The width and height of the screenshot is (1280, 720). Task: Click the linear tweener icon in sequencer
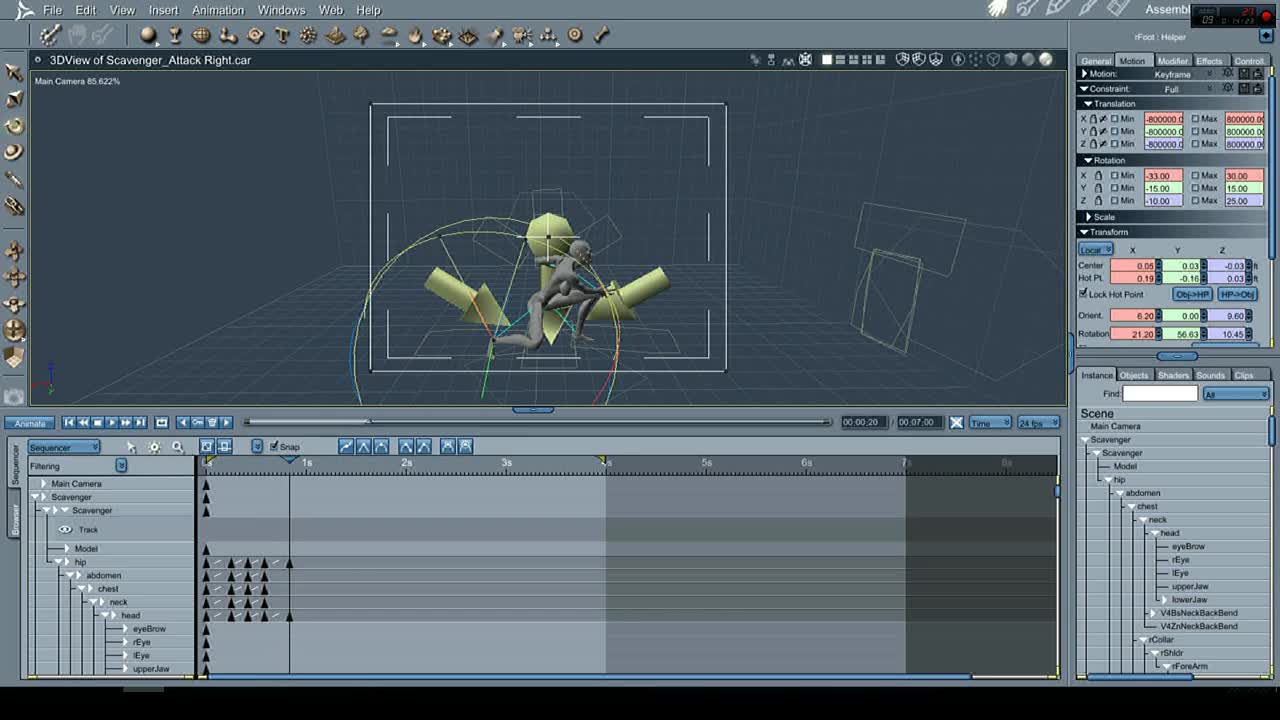tap(346, 447)
